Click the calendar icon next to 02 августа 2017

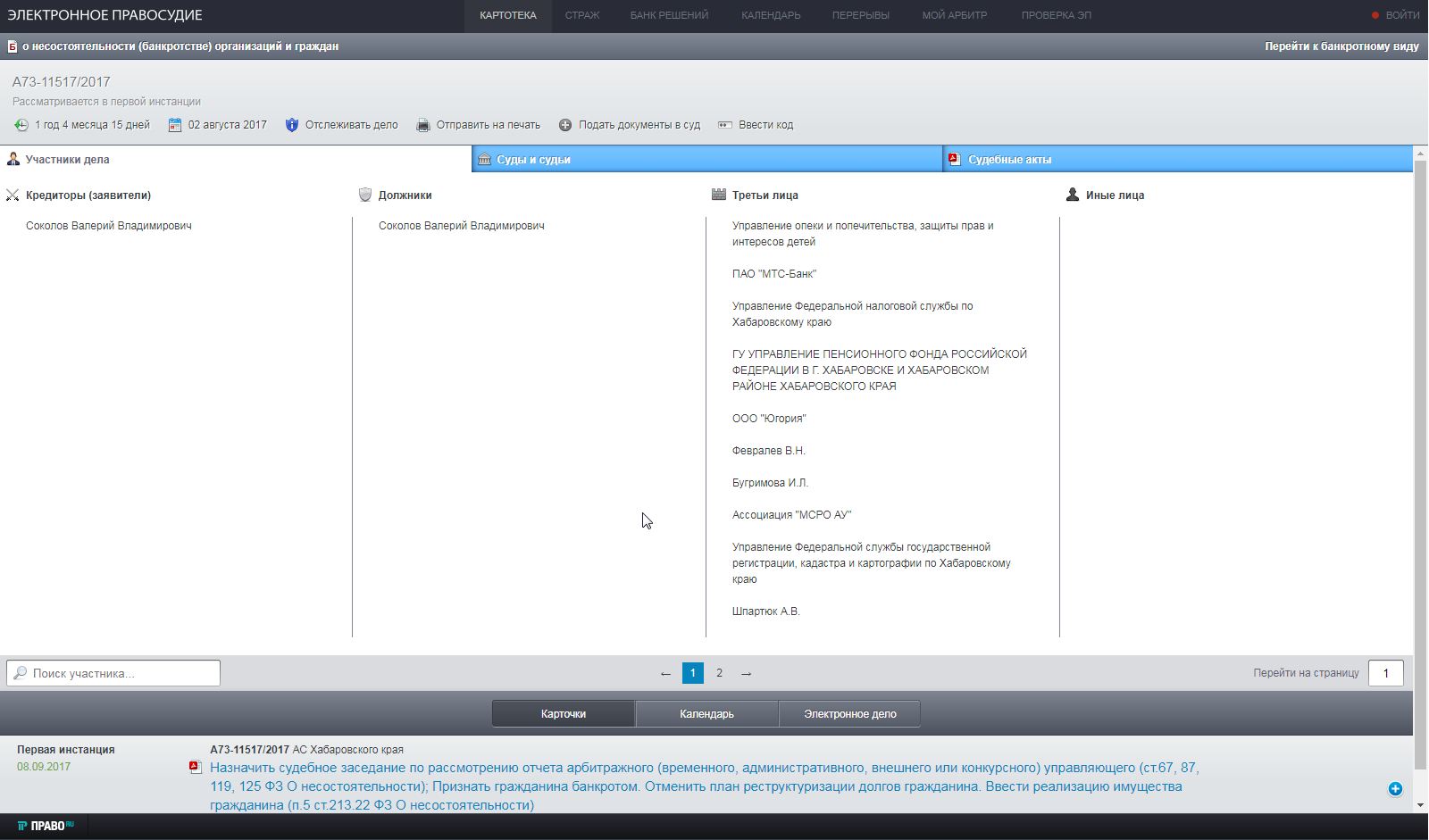tap(175, 125)
